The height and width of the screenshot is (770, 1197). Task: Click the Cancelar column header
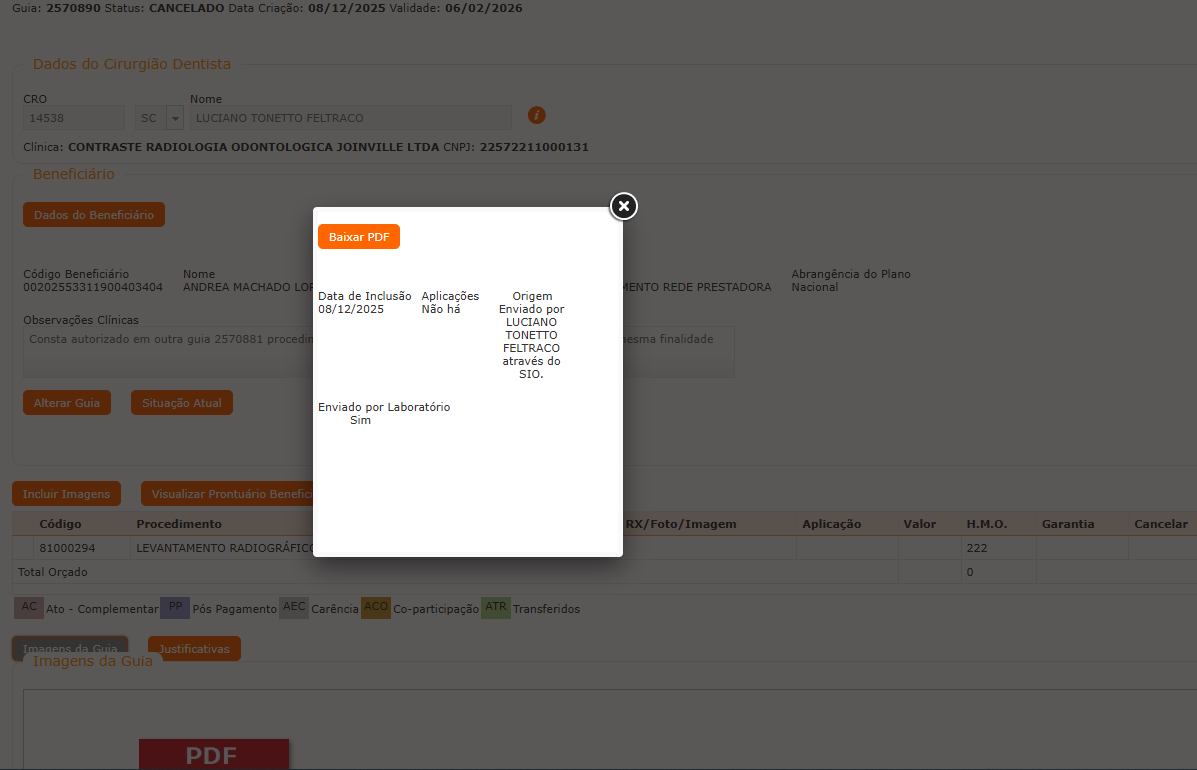1160,524
